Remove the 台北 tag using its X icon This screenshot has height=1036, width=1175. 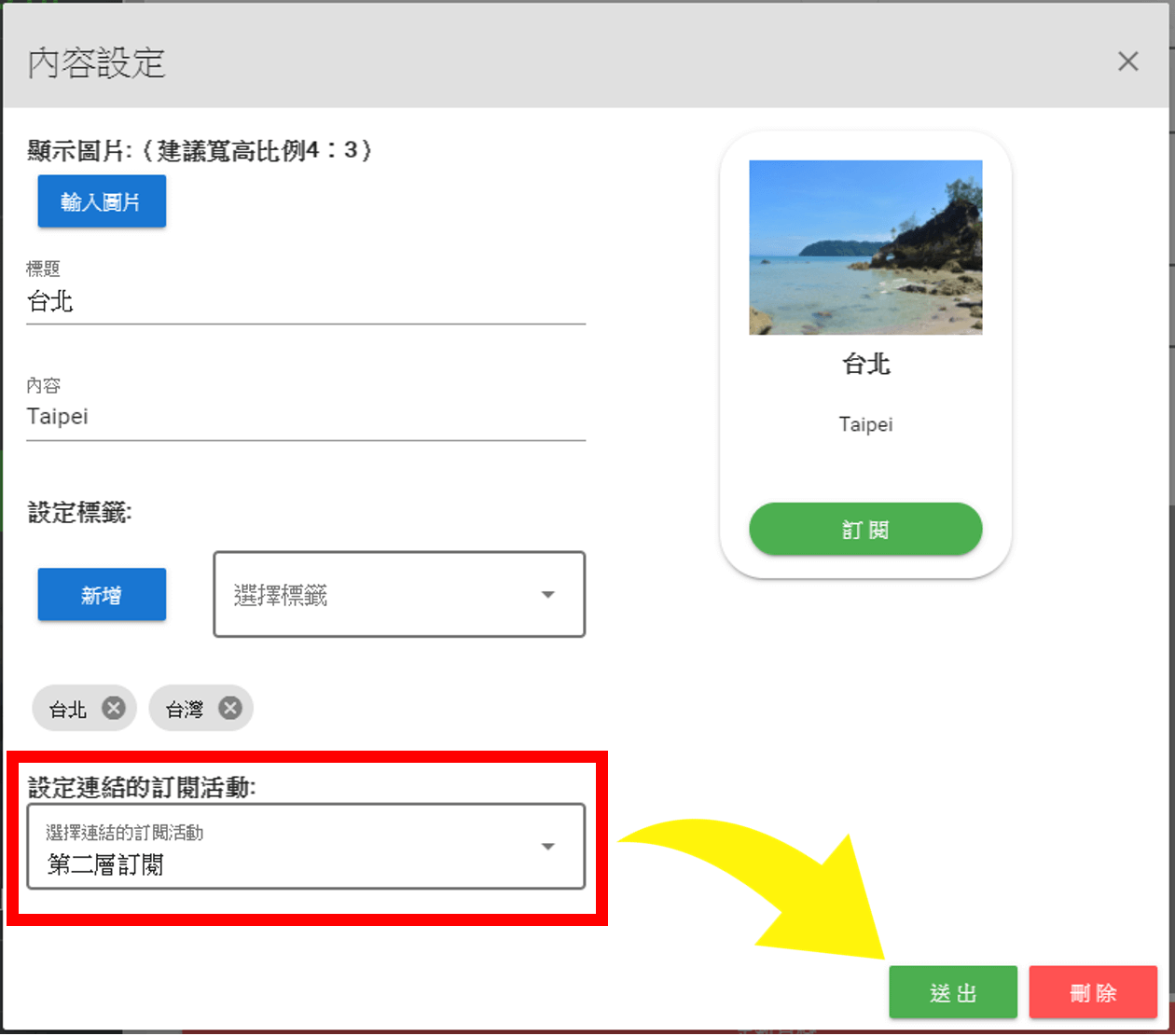click(114, 708)
